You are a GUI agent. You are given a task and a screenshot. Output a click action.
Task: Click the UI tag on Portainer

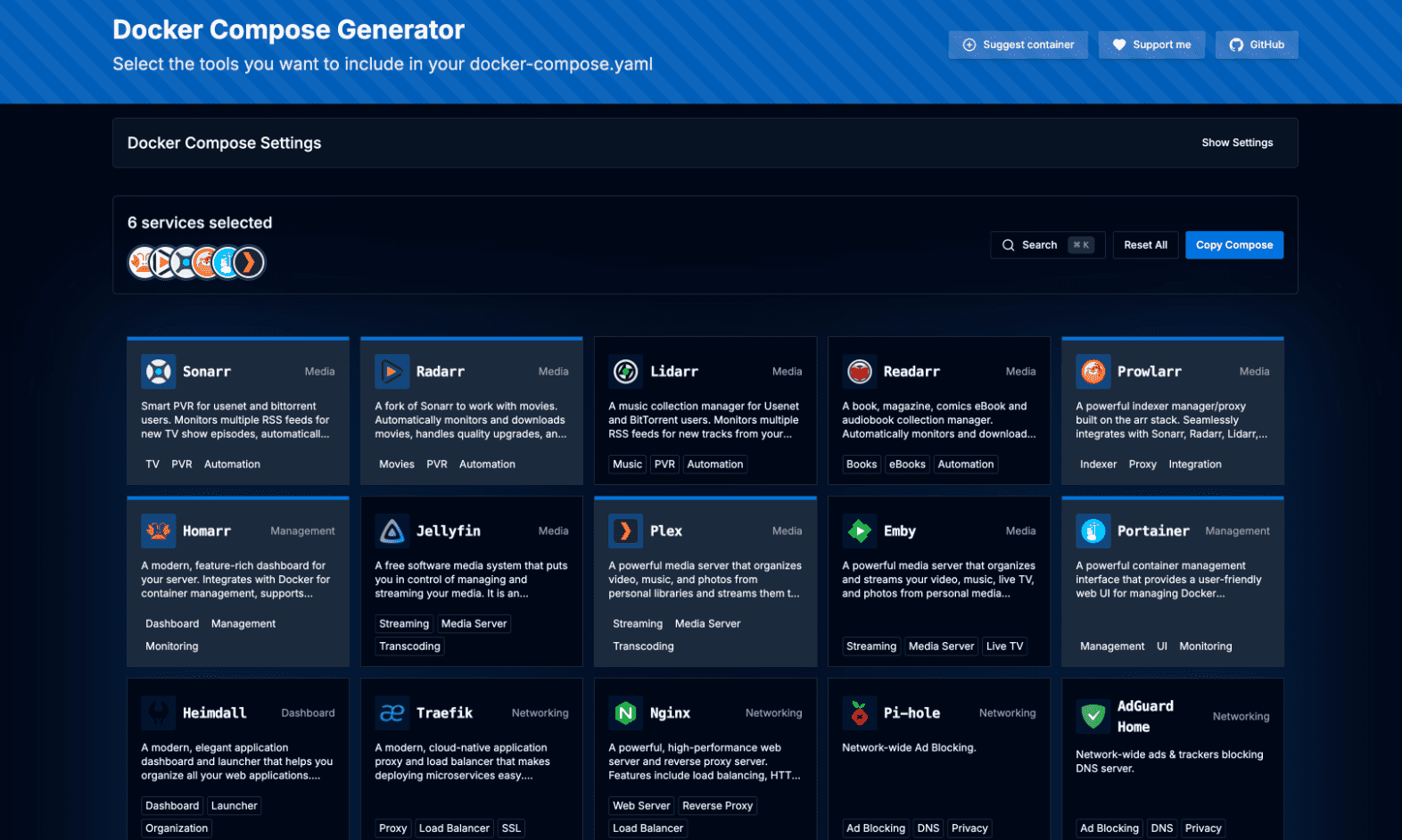point(1162,646)
